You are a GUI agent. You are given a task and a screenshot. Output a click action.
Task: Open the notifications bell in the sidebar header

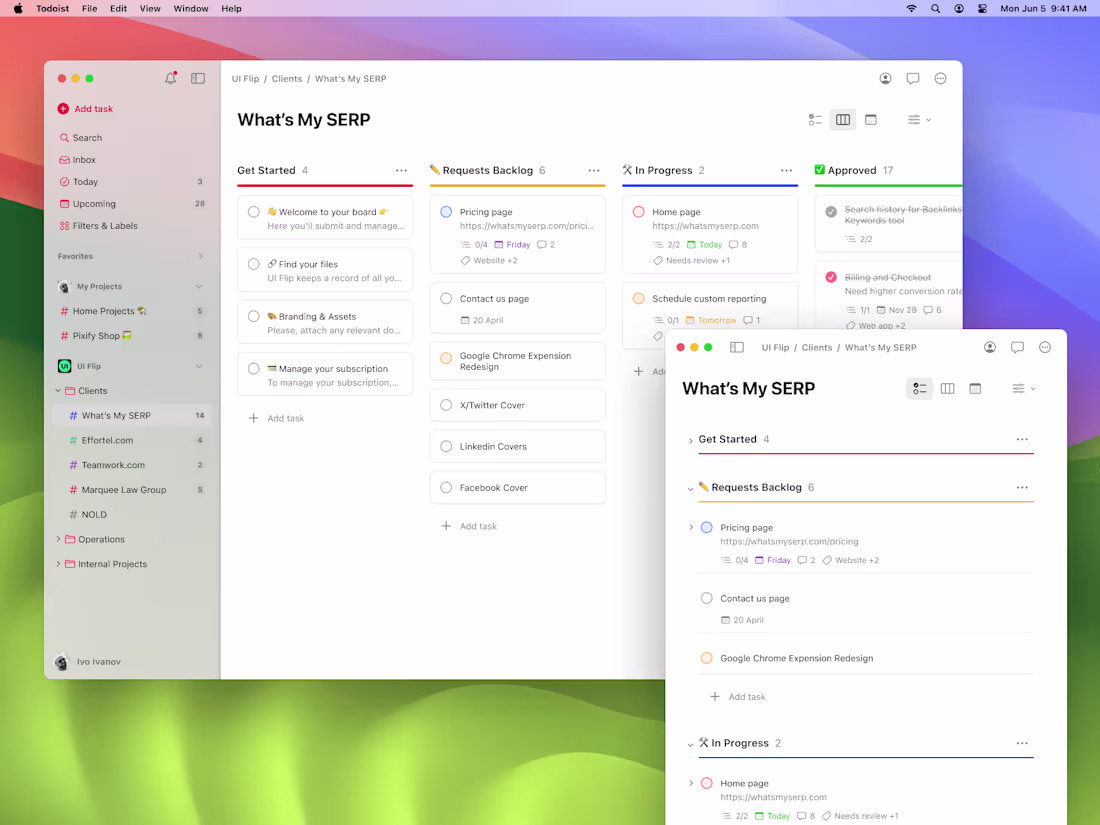pyautogui.click(x=170, y=77)
